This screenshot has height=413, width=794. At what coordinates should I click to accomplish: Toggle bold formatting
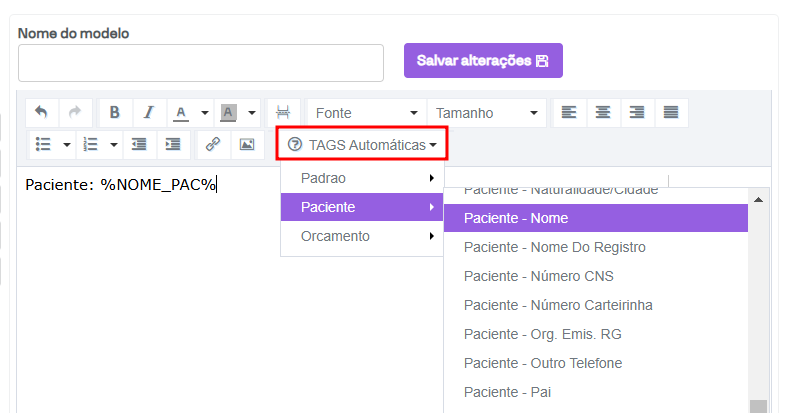coord(115,113)
